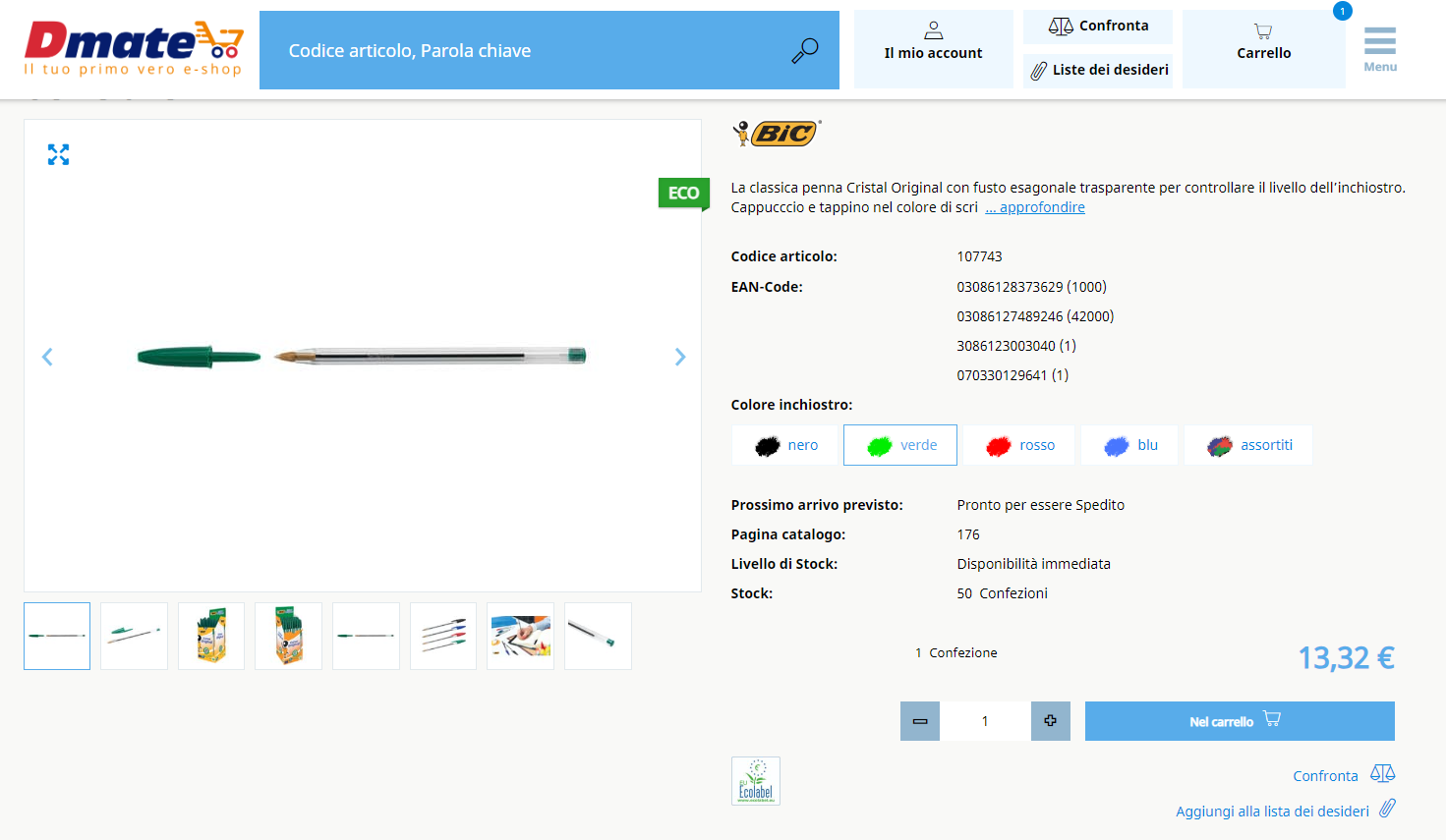This screenshot has width=1446, height=840.
Task: Open Confronta in the header
Action: click(1098, 27)
